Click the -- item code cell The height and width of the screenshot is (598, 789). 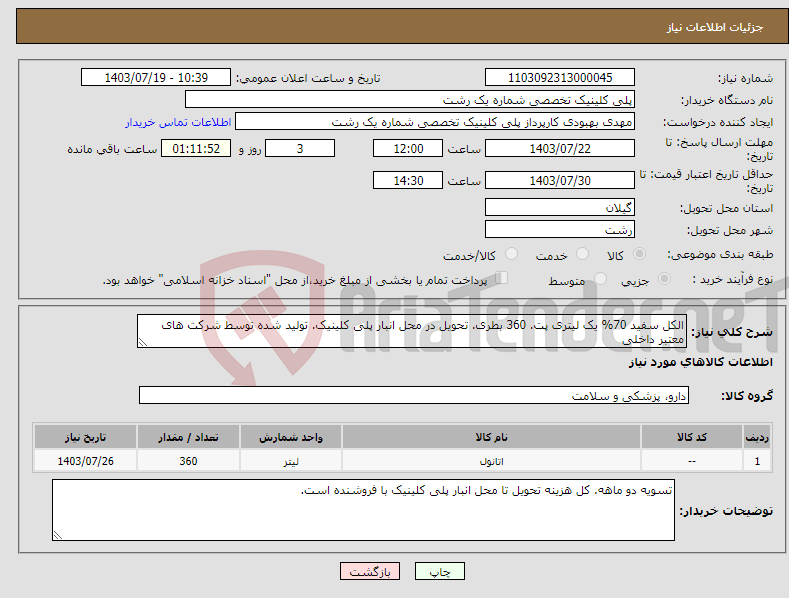click(692, 461)
